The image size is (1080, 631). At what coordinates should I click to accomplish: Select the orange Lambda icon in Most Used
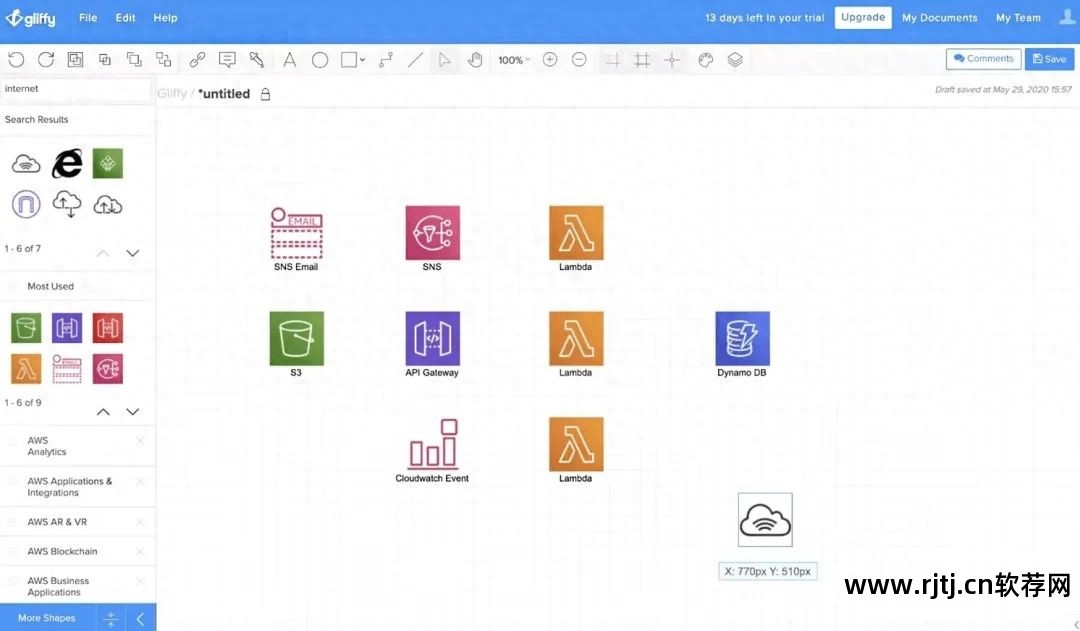(x=26, y=369)
